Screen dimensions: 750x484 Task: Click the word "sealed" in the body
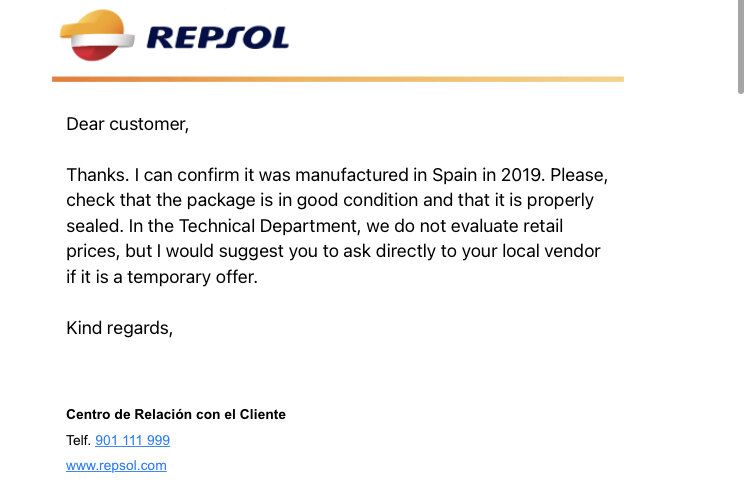click(95, 226)
